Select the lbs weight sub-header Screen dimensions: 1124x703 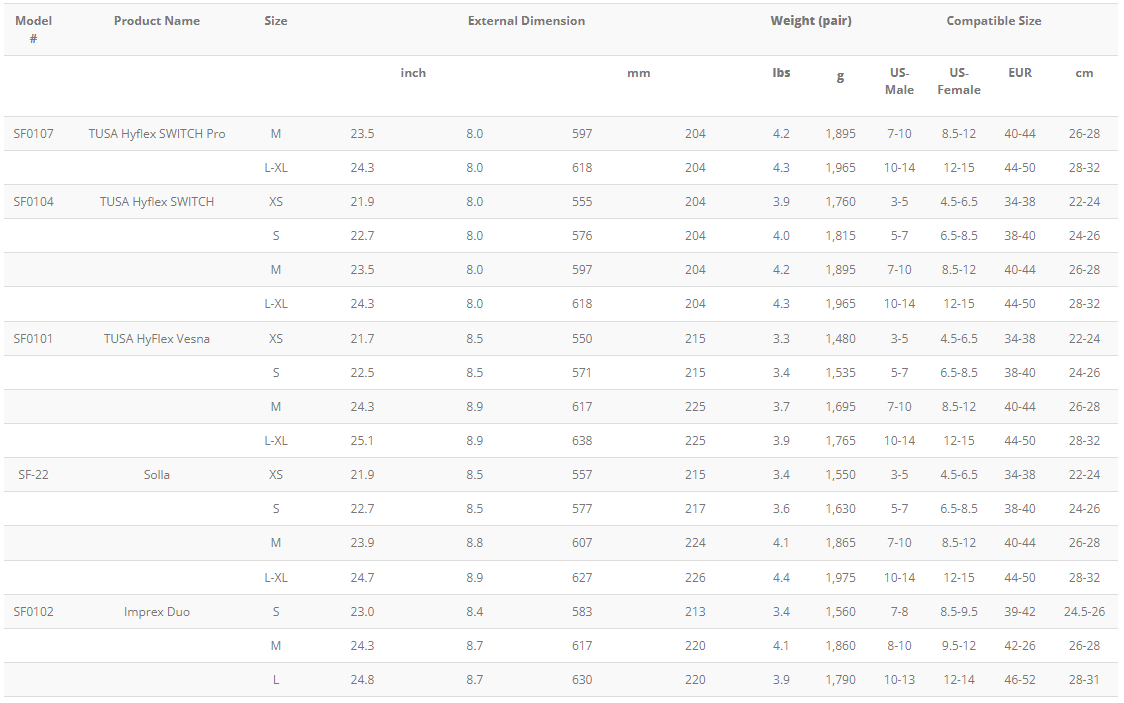click(781, 73)
